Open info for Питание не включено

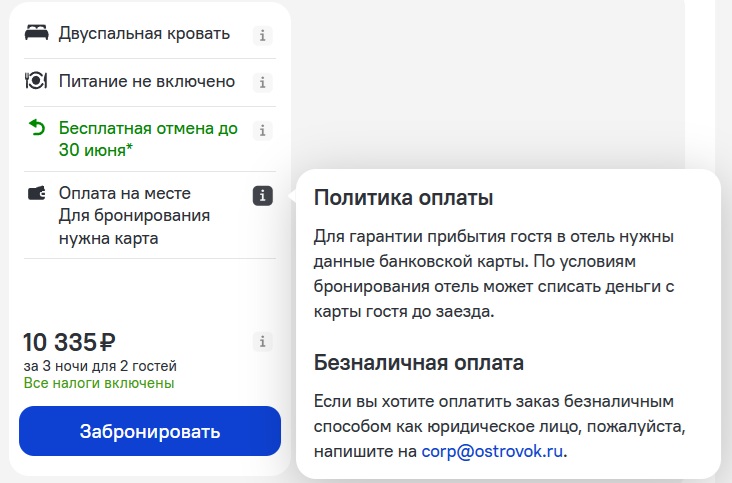[262, 83]
